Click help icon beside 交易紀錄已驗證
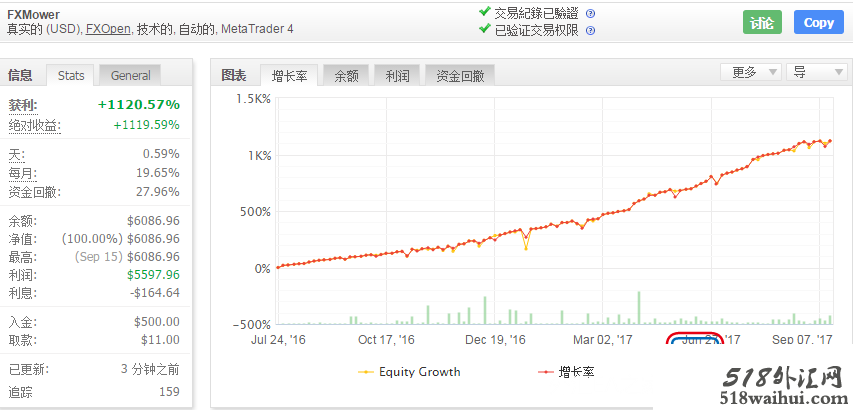Image resolution: width=853 pixels, height=410 pixels. click(590, 13)
